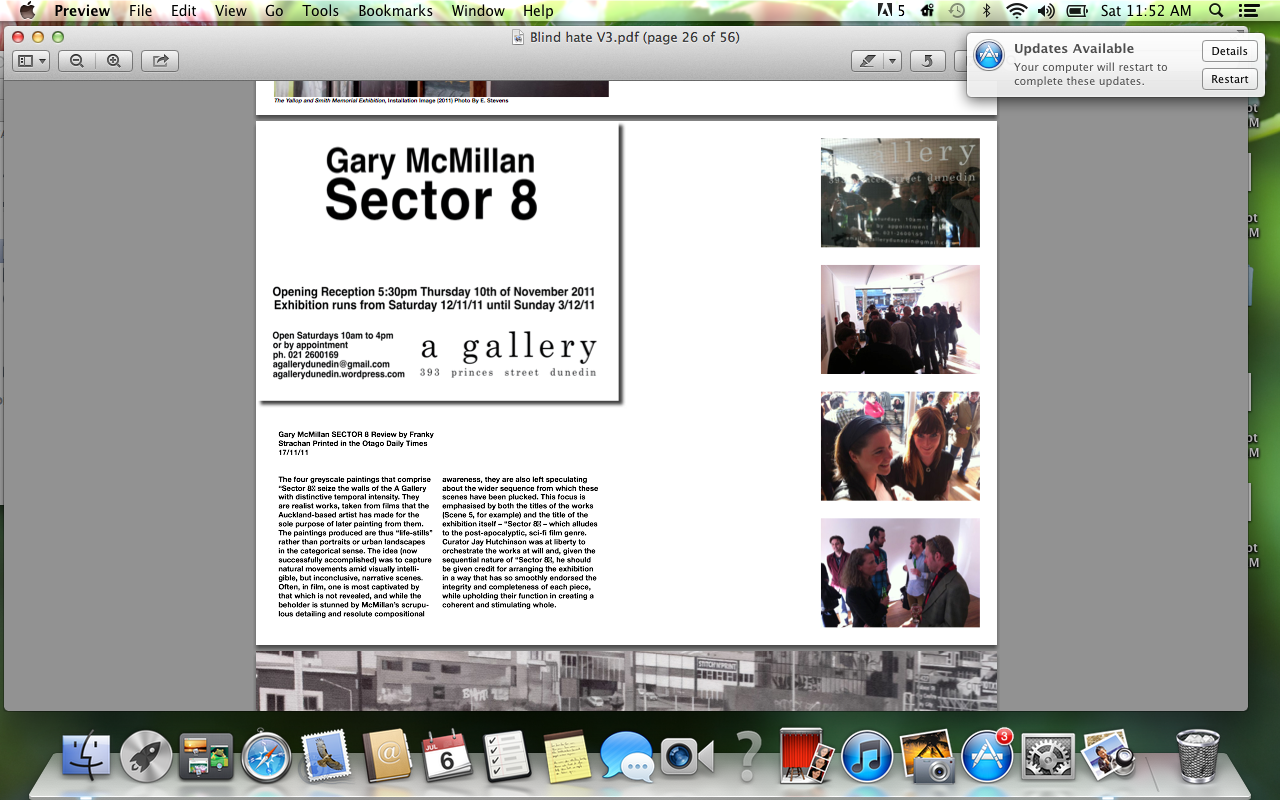Click the zoom out magnifier button

pyautogui.click(x=77, y=61)
